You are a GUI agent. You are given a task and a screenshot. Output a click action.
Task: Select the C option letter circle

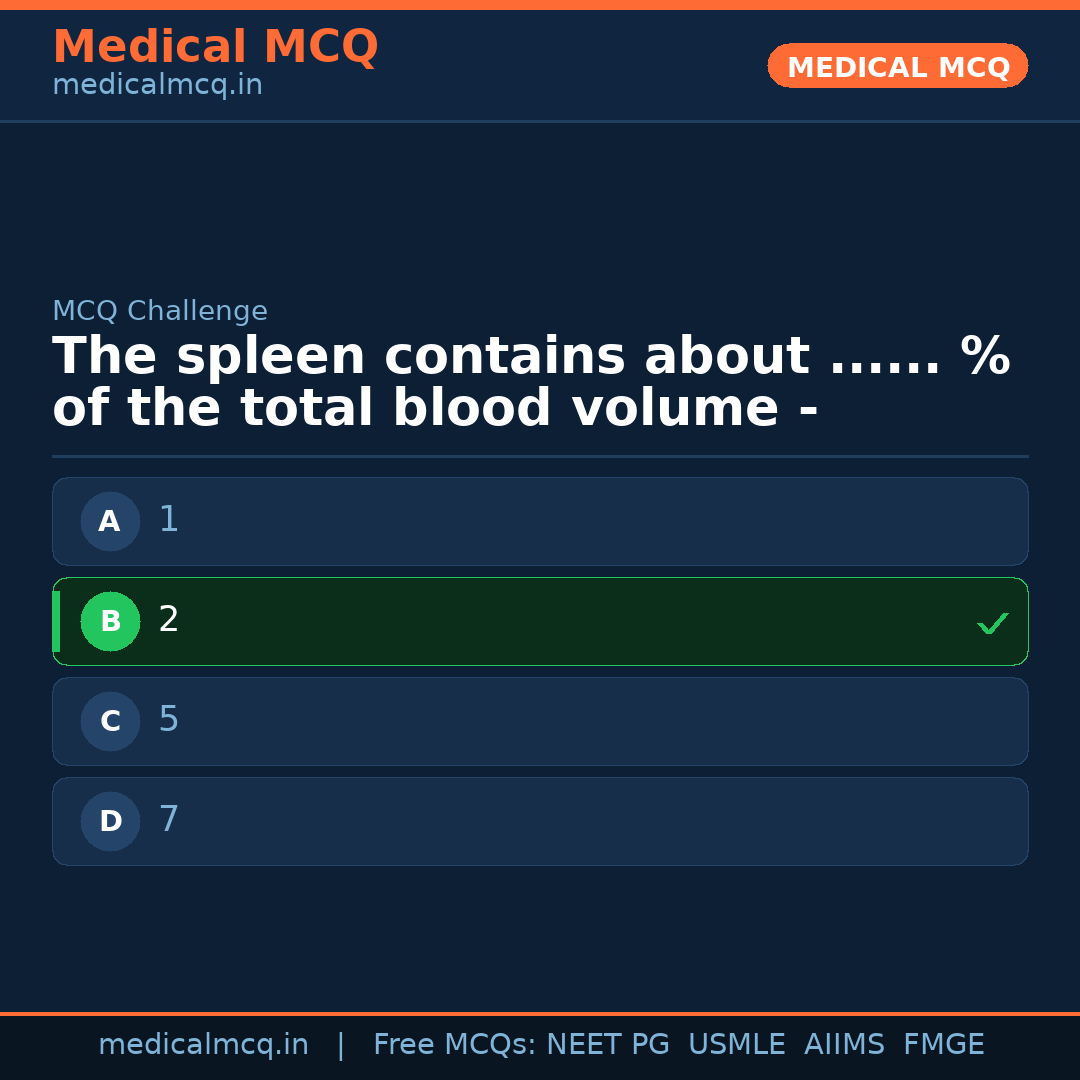click(110, 721)
